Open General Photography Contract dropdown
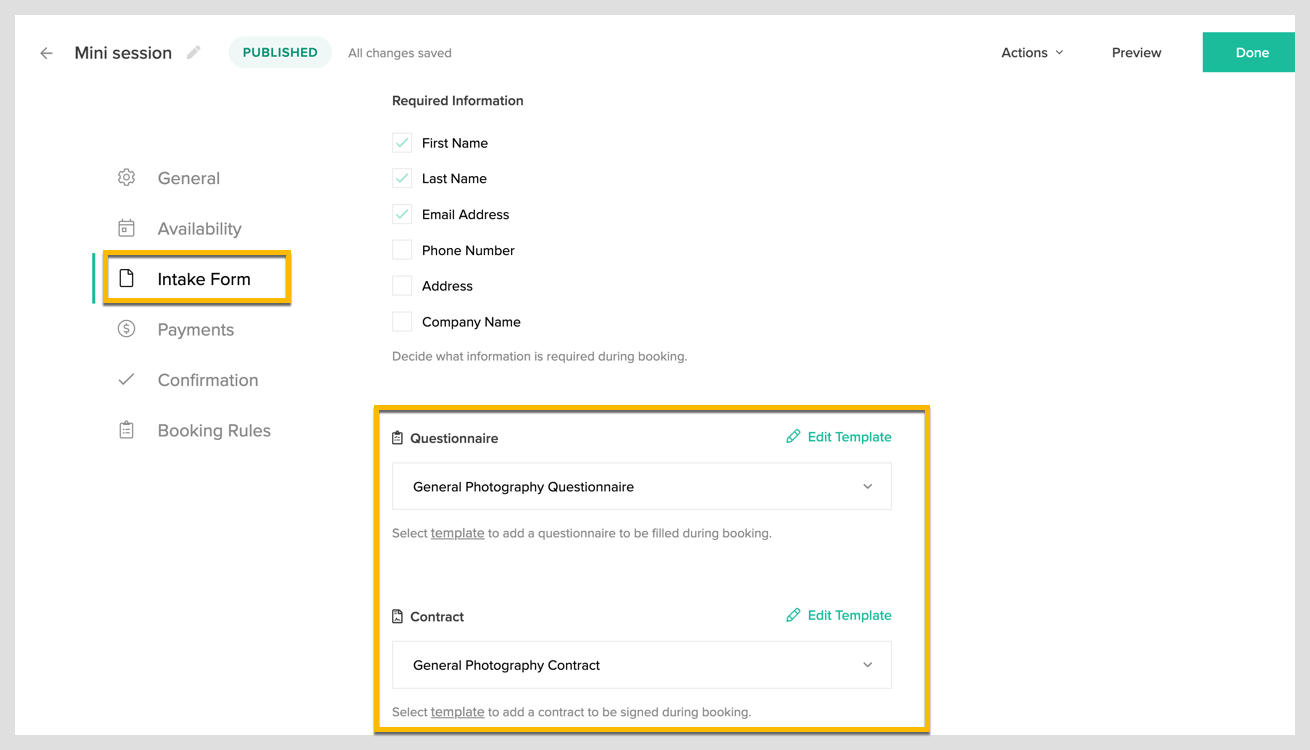Image resolution: width=1310 pixels, height=750 pixels. pyautogui.click(x=641, y=665)
